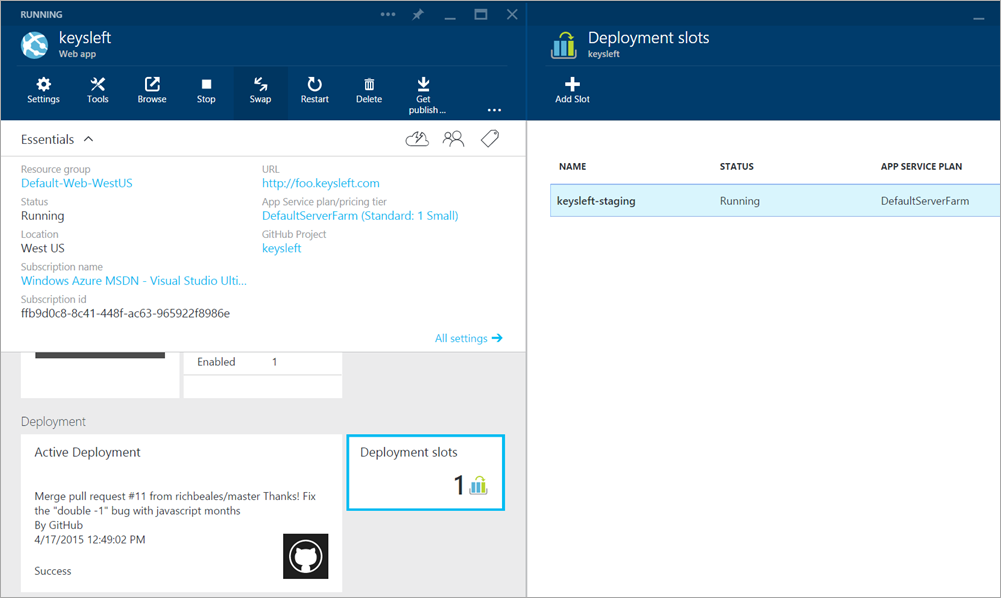Open the keysleft GitHub project link
1001x598 pixels.
coord(282,248)
